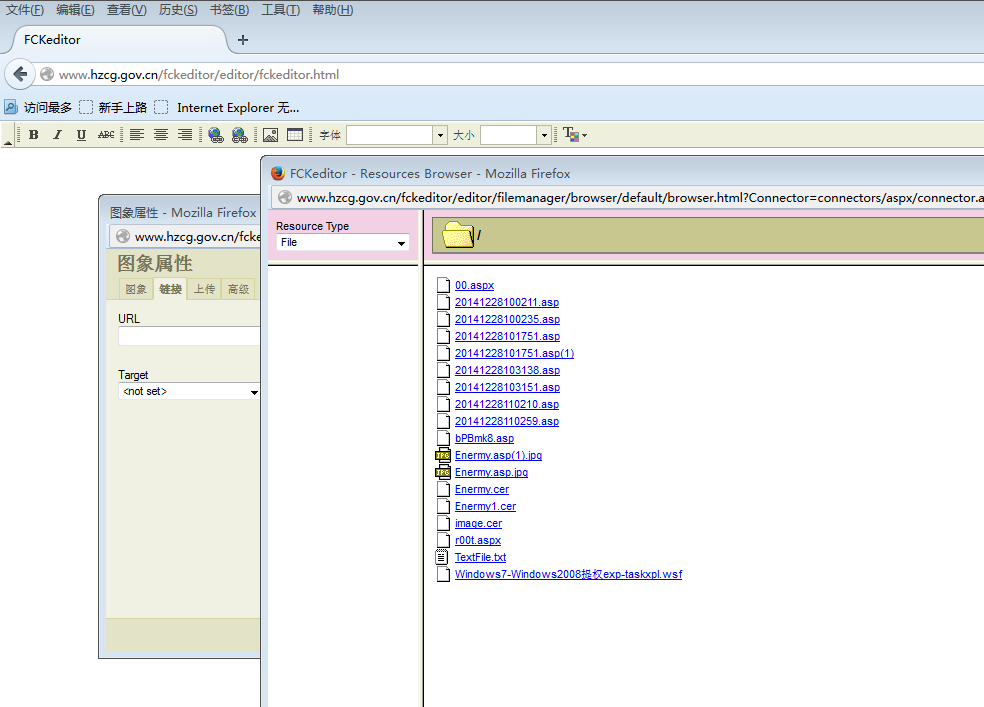Switch to the 上传 tab in image dialog
The height and width of the screenshot is (707, 984).
pos(204,289)
